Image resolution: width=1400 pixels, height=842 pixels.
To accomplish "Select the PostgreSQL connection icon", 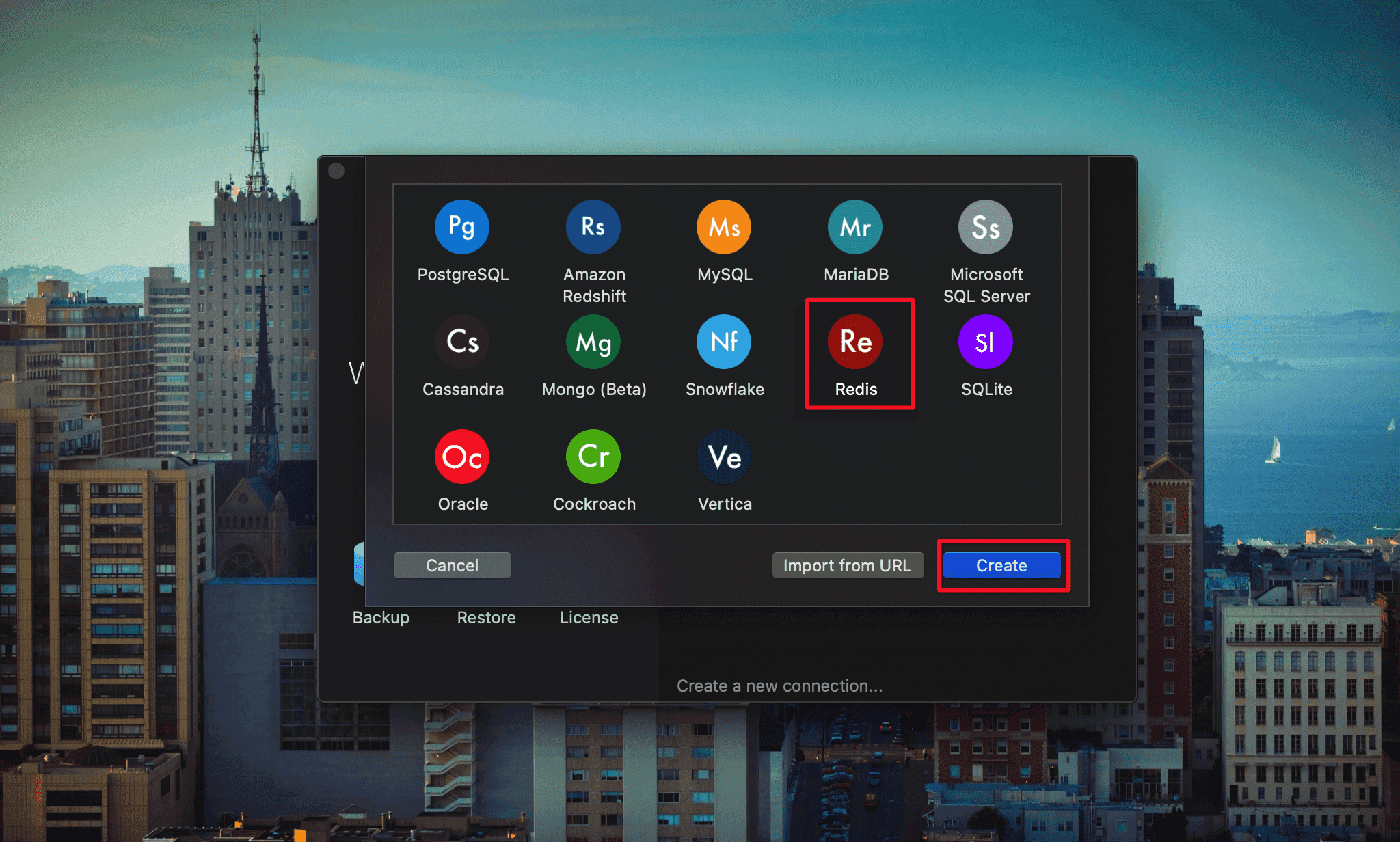I will (462, 227).
